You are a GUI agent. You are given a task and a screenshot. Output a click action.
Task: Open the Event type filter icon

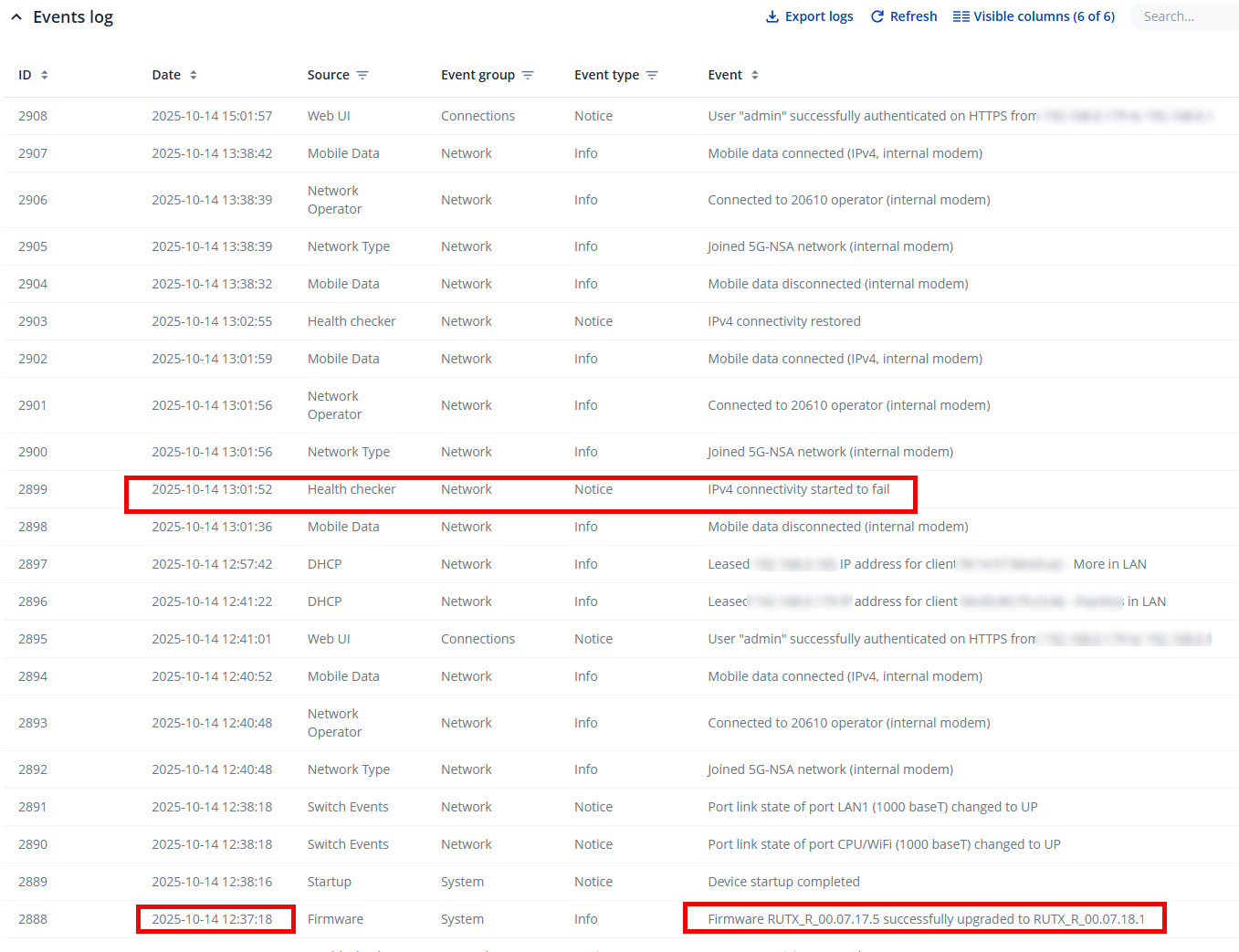652,75
